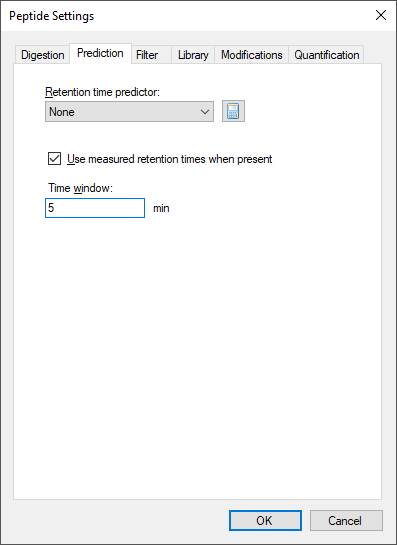Viewport: 397px width, 545px height.
Task: Uncheck the measured retention times checkbox
Action: (x=54, y=159)
